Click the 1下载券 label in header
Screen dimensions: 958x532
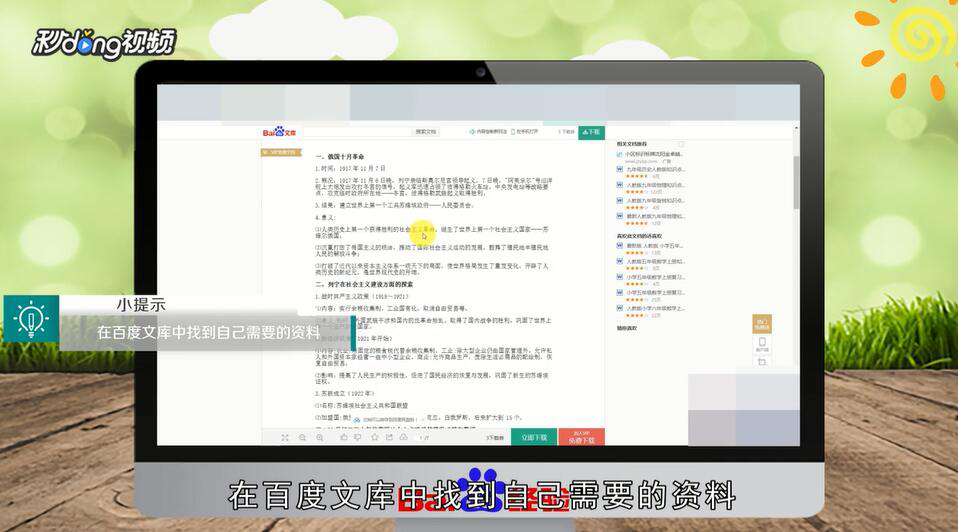[x=566, y=132]
